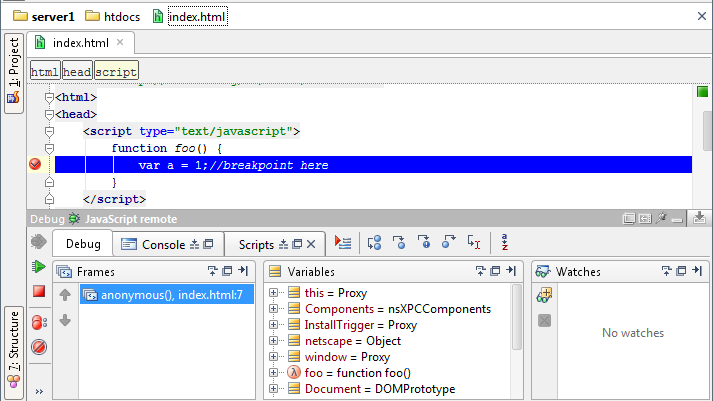Expand the Components variable node
Image resolution: width=713 pixels, height=401 pixels.
click(x=273, y=309)
